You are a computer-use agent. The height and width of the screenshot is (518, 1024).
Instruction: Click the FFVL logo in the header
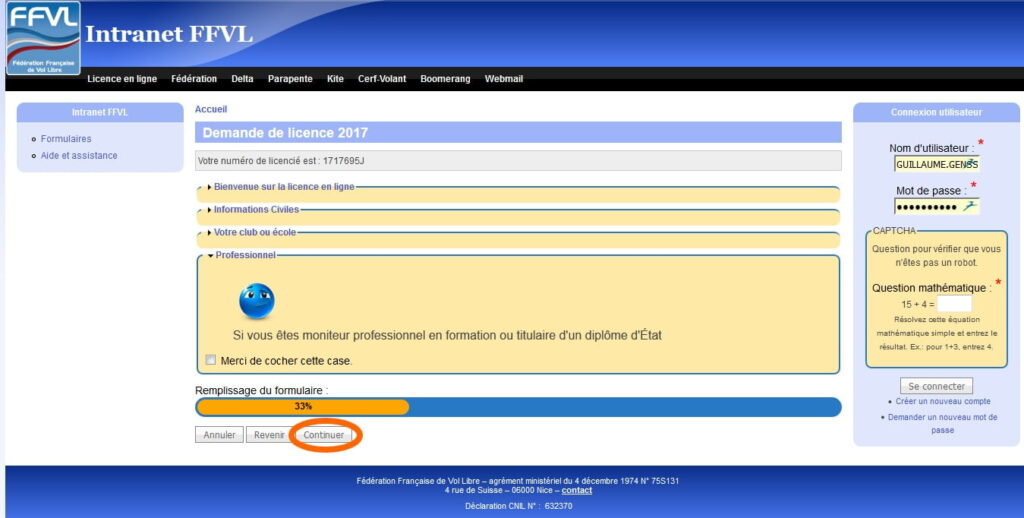coord(43,38)
